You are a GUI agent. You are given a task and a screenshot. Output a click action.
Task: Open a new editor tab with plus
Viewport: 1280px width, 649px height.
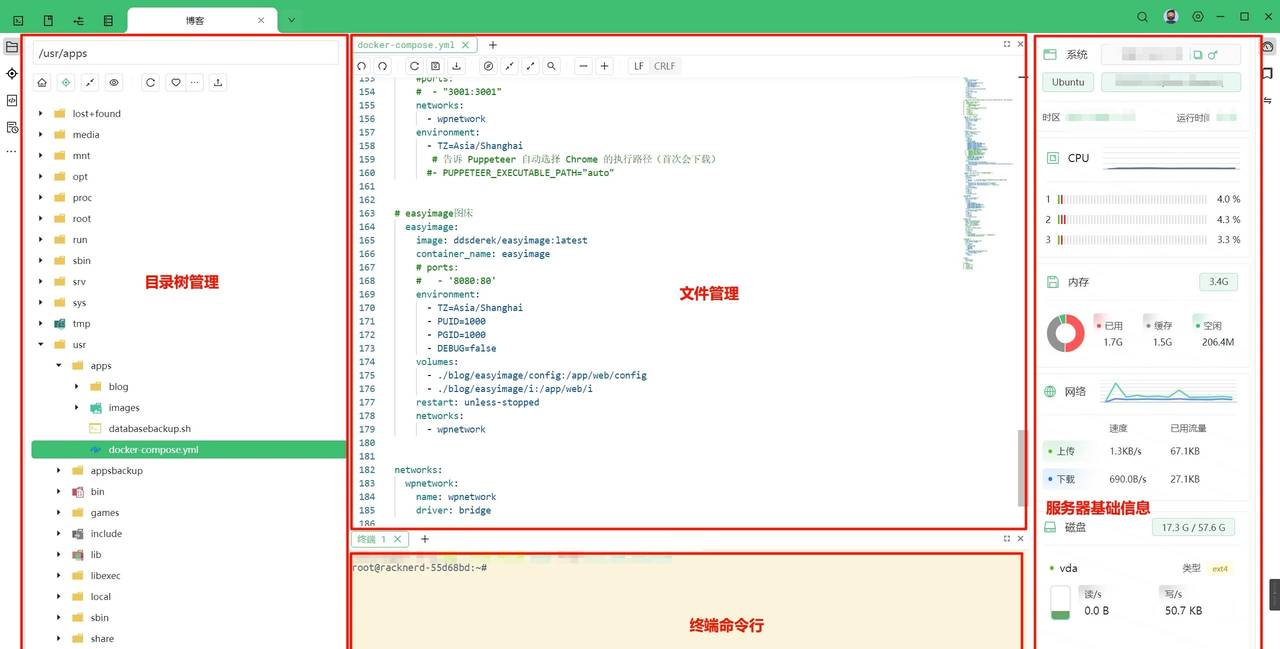tap(493, 45)
